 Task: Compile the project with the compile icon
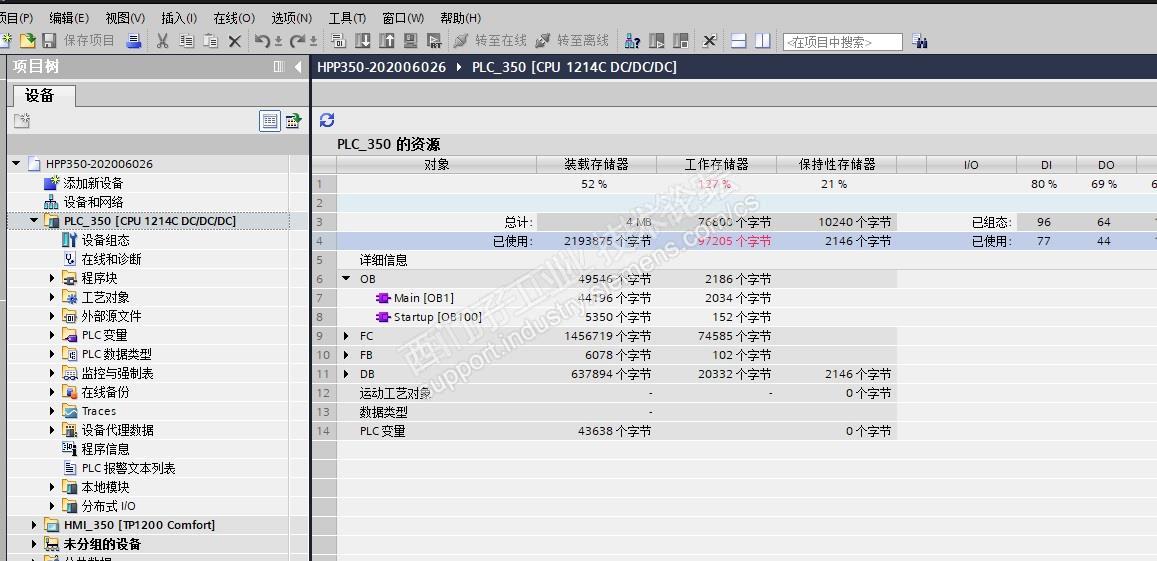338,41
